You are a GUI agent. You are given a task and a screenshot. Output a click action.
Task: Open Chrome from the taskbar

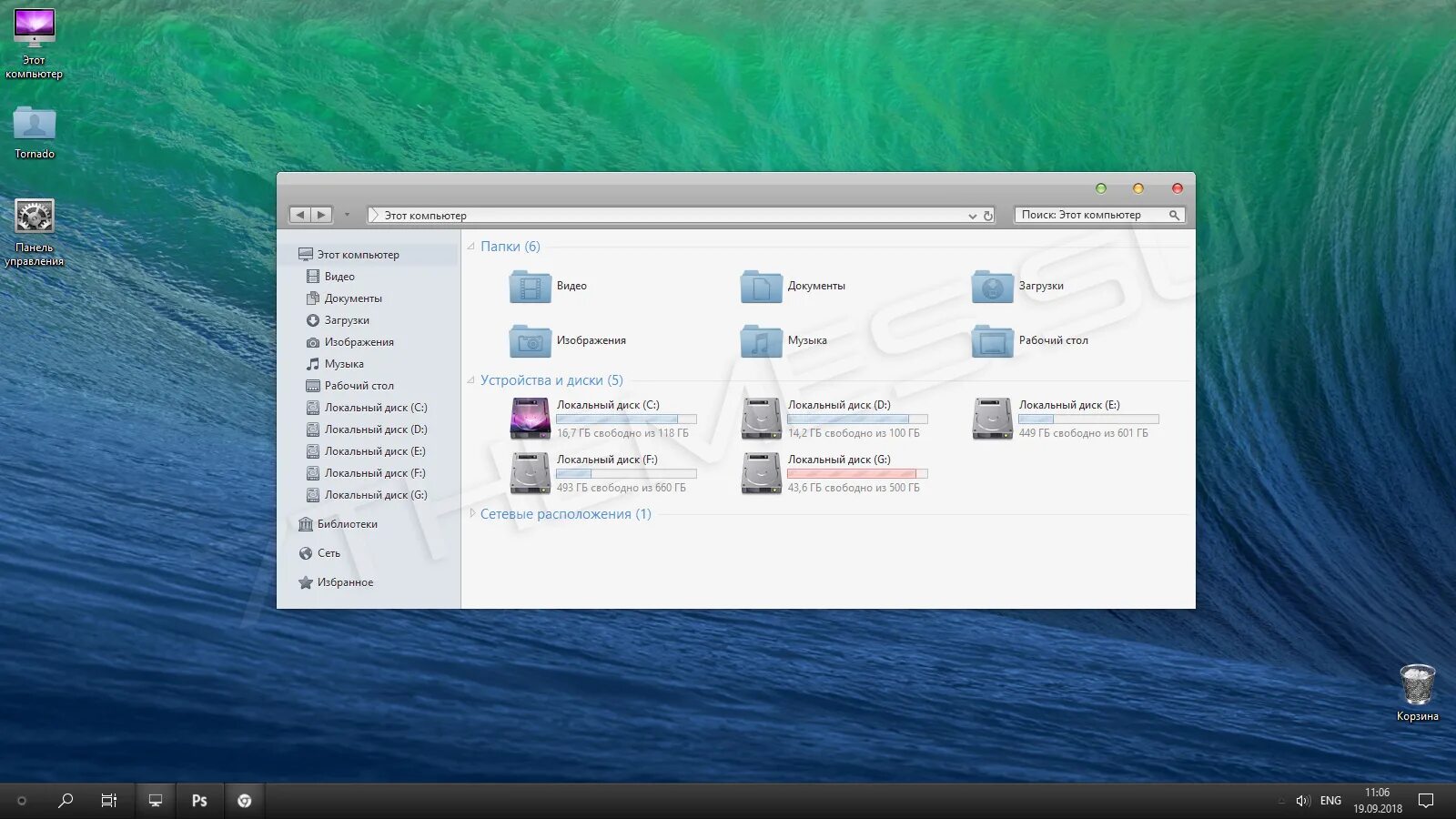pyautogui.click(x=244, y=801)
